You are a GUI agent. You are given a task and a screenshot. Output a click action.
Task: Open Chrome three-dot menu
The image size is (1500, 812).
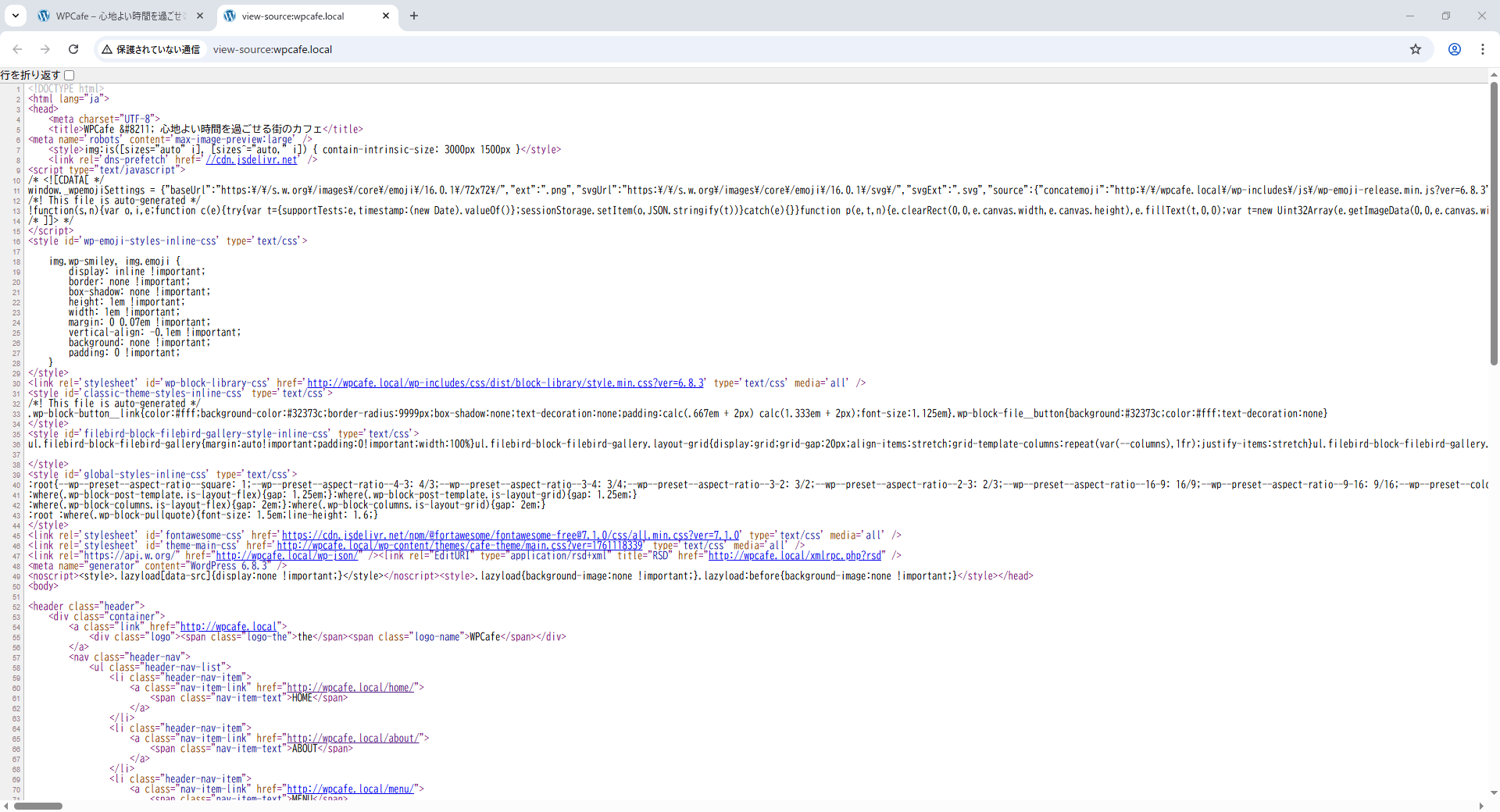(1483, 49)
